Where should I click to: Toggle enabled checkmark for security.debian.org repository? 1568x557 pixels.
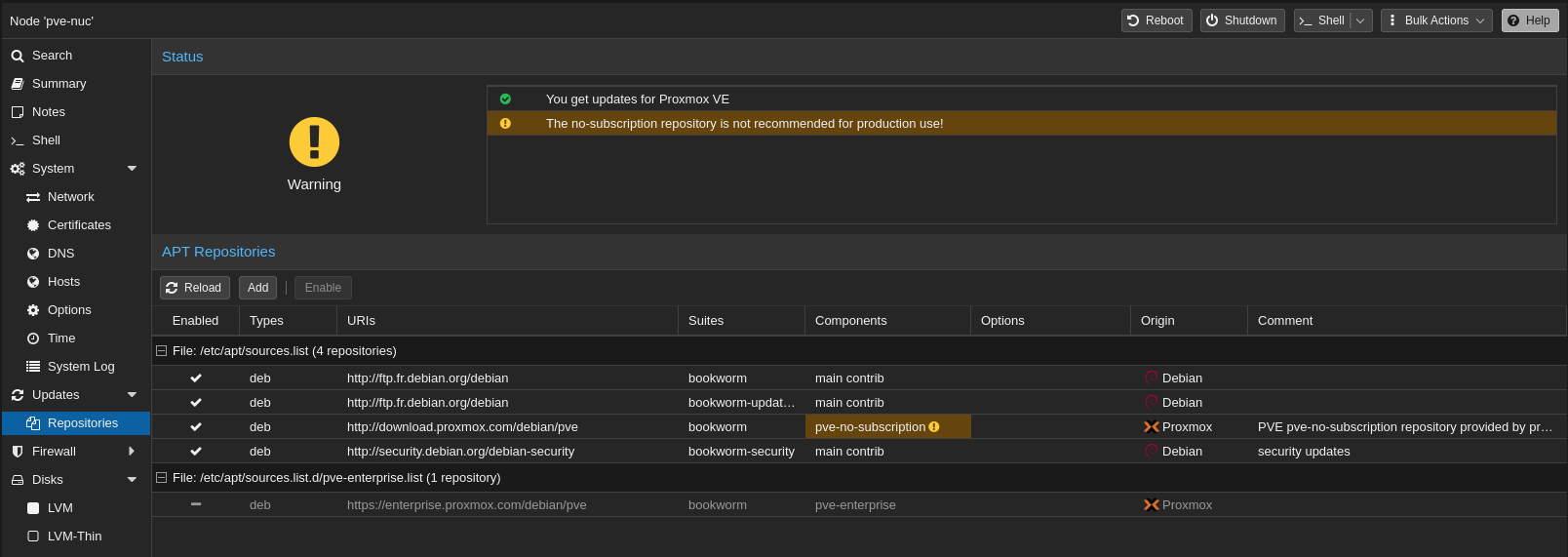click(196, 451)
